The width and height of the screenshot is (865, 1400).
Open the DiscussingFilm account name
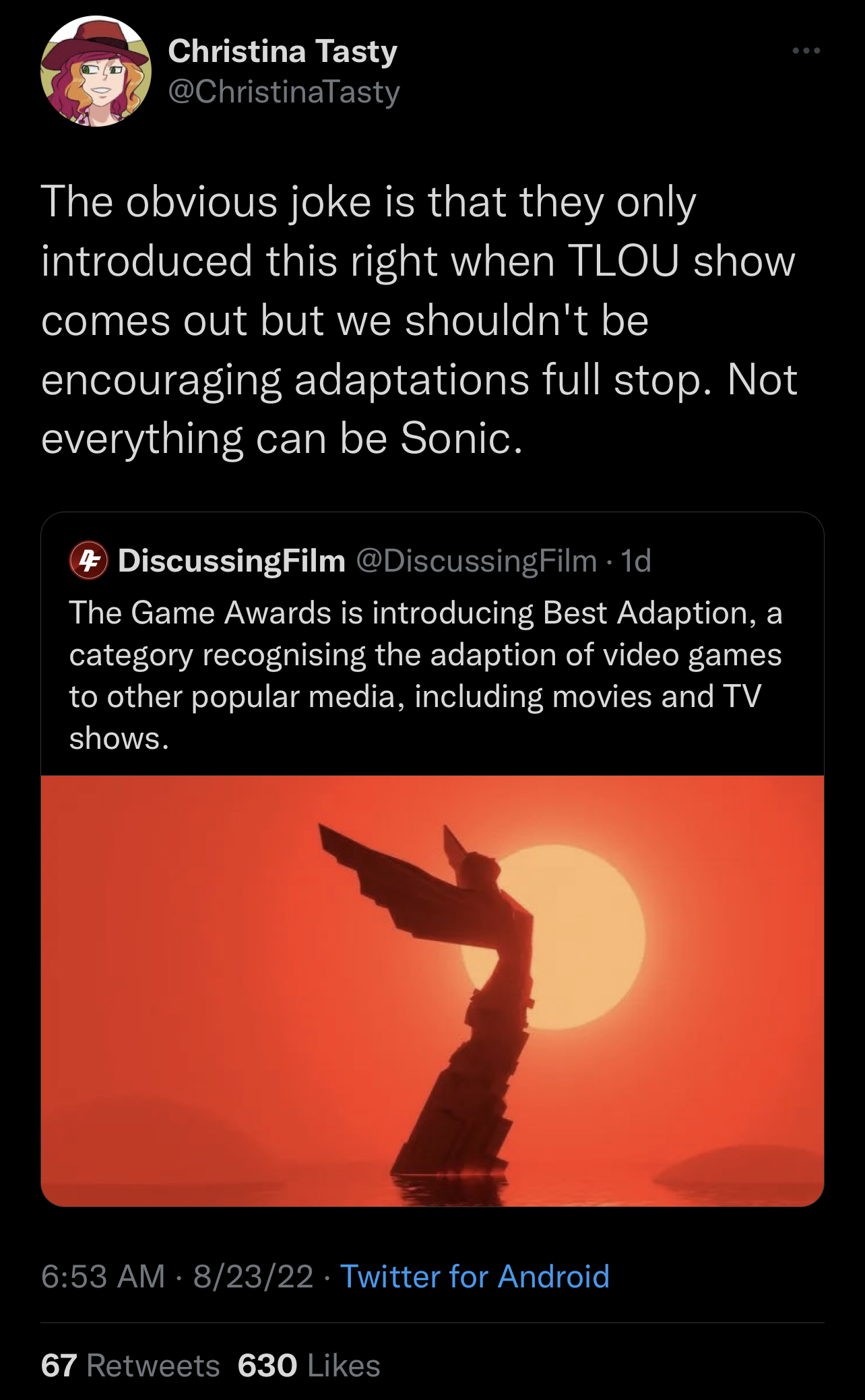(231, 561)
